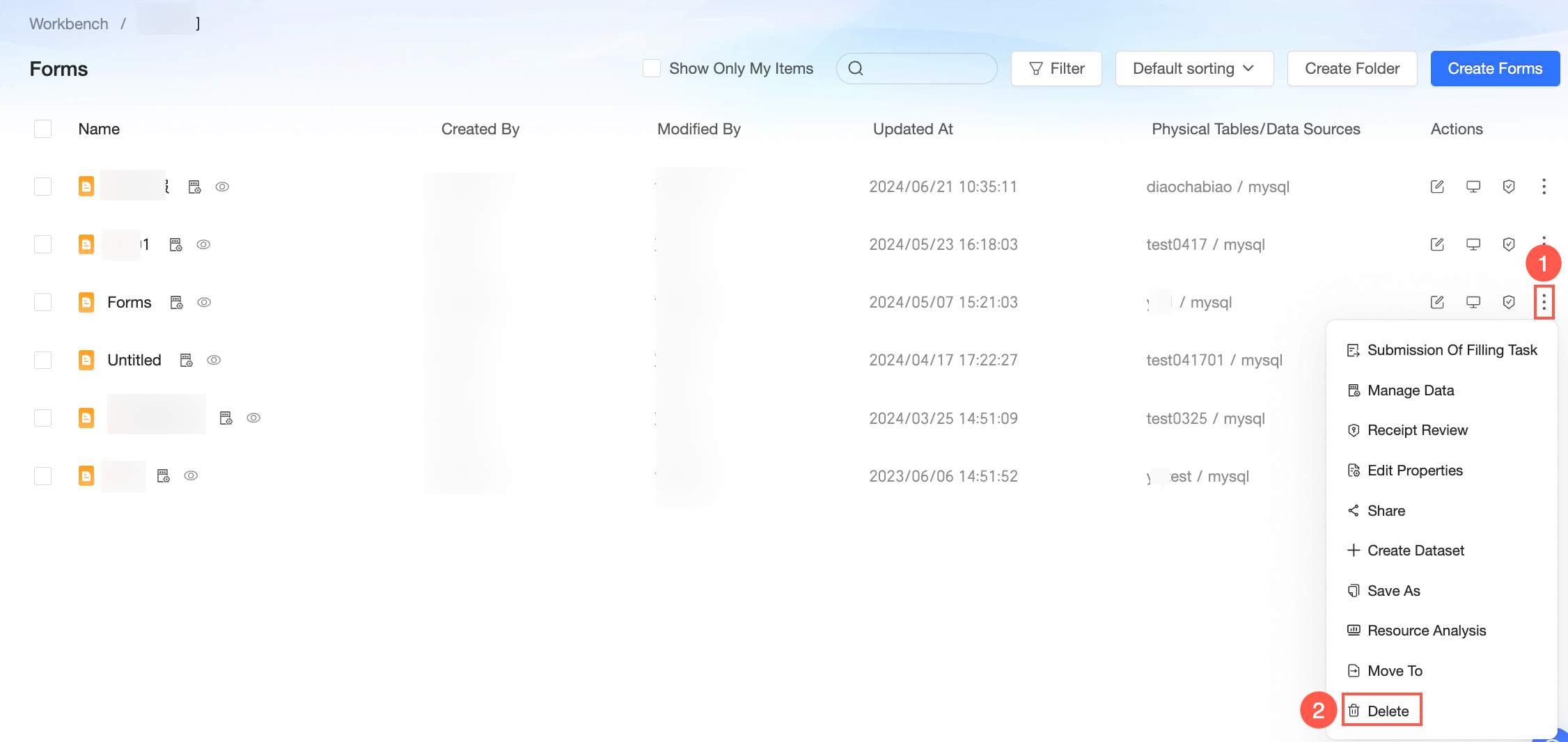Toggle the eye icon in the diaochabiao row
1568x742 pixels.
[222, 187]
